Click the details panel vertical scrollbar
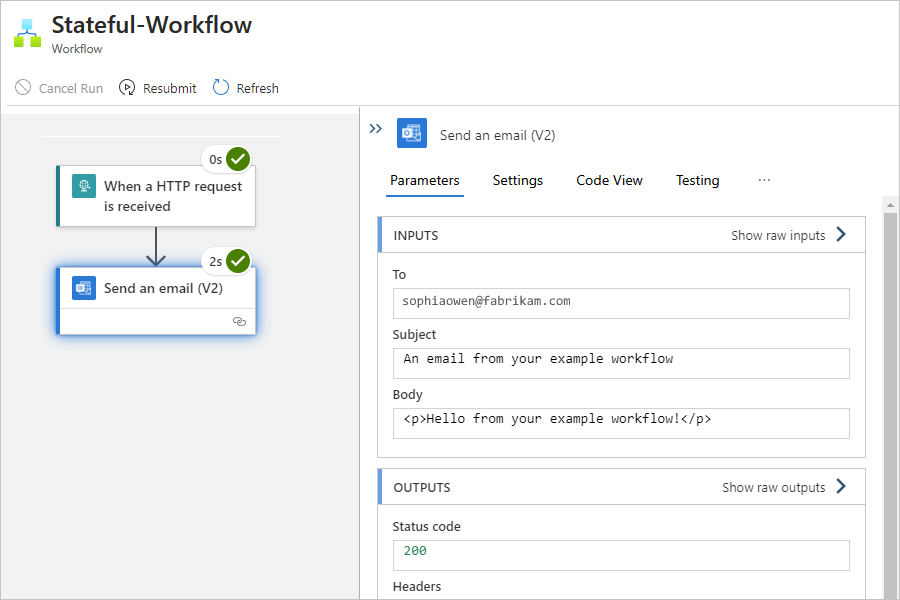The width and height of the screenshot is (900, 600). (x=890, y=400)
